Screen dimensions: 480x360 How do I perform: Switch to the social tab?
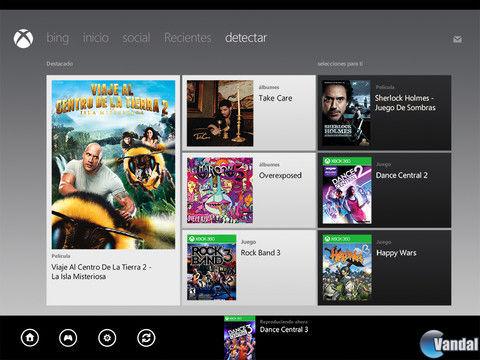point(136,38)
